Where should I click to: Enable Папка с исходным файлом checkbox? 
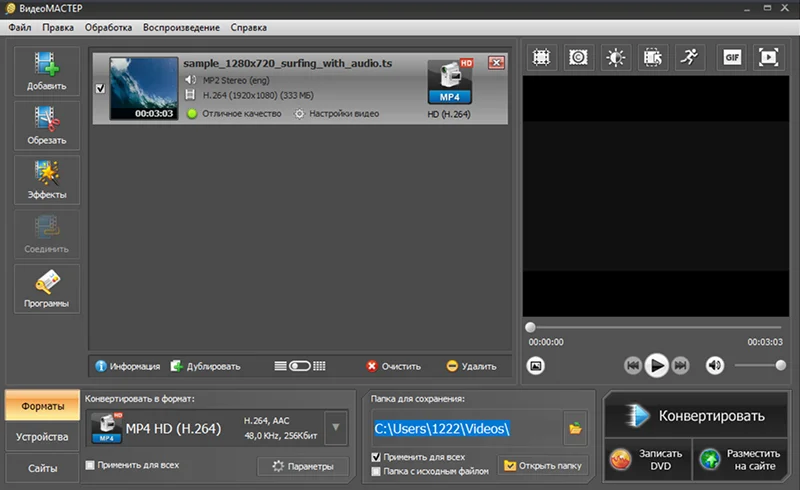tap(376, 471)
